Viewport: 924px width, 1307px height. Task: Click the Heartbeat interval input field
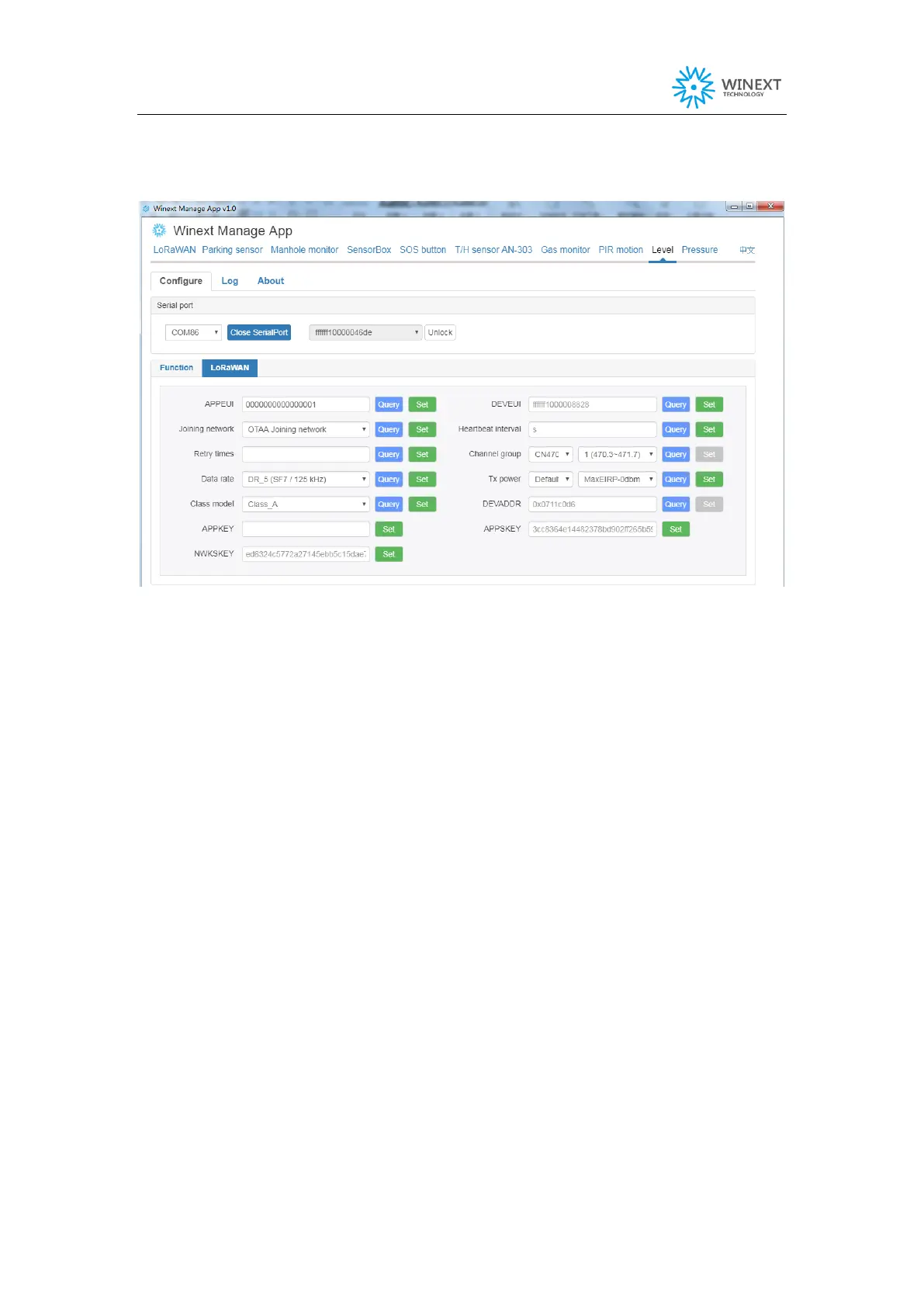pos(593,429)
